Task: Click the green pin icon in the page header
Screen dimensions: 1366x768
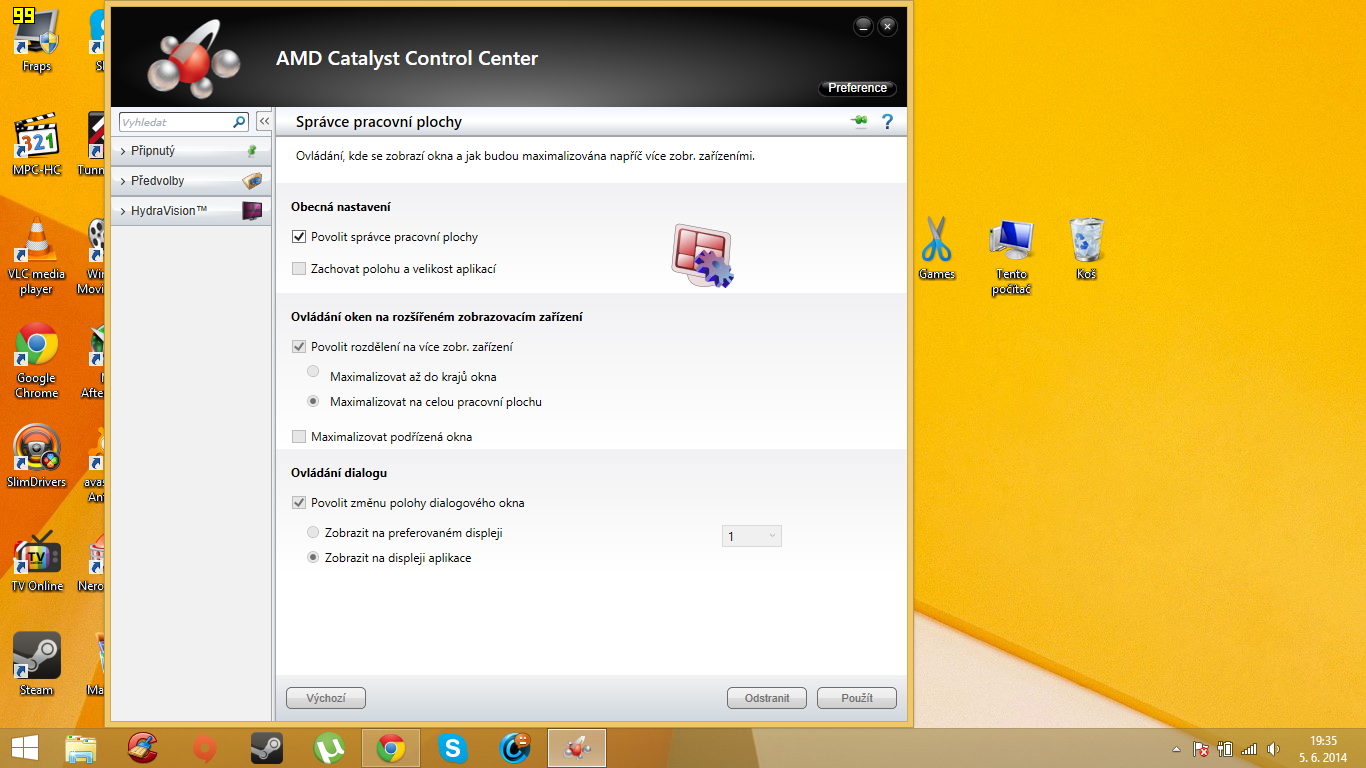Action: 859,122
